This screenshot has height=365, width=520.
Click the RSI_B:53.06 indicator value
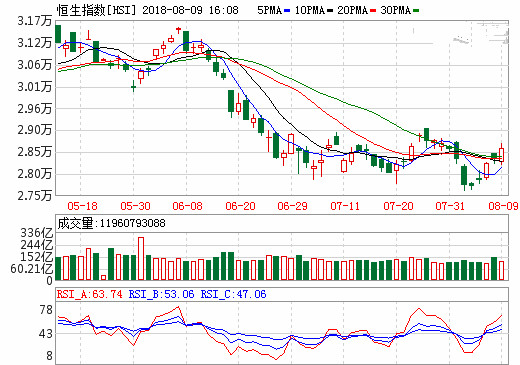point(161,294)
